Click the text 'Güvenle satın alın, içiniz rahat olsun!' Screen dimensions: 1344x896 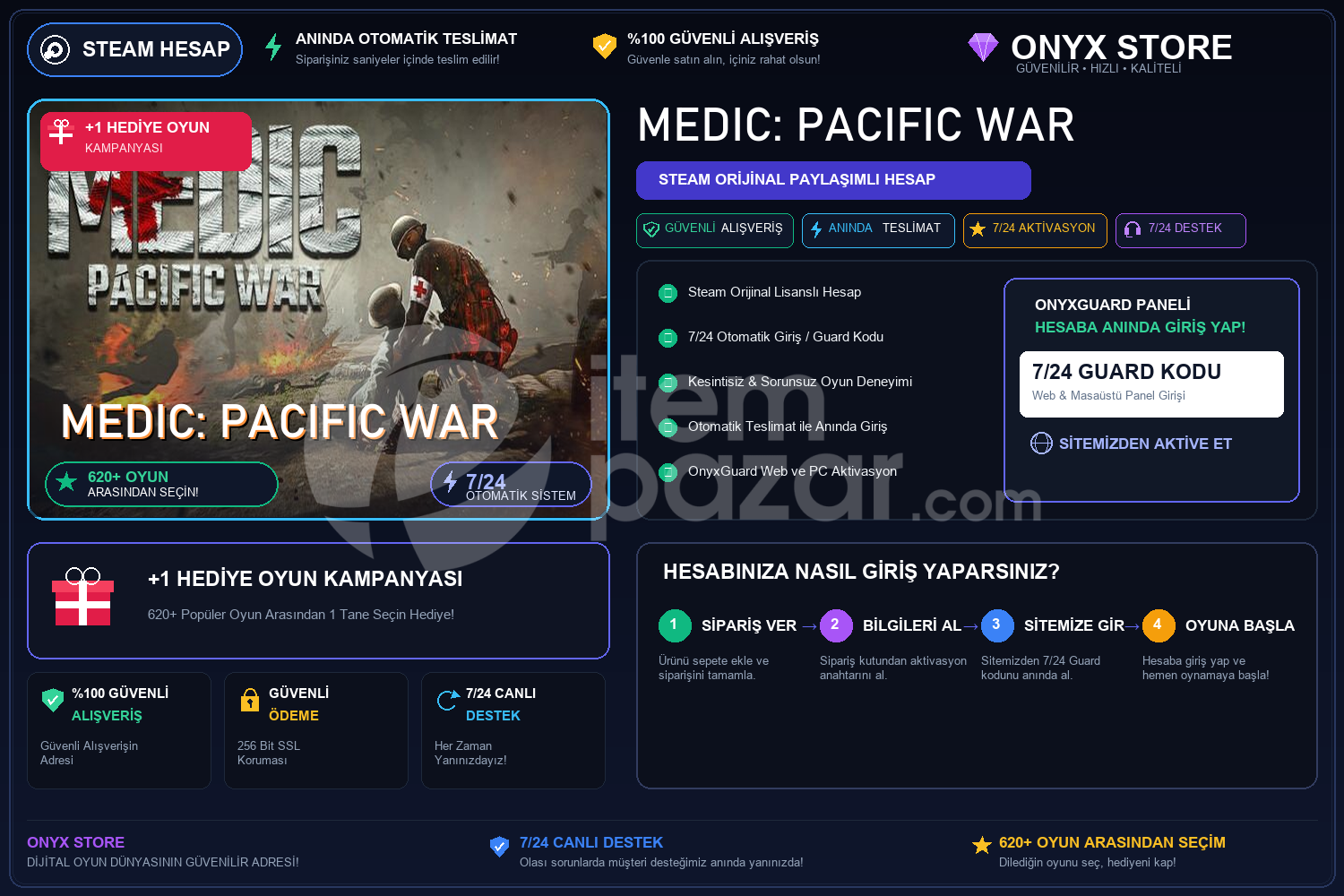724,60
